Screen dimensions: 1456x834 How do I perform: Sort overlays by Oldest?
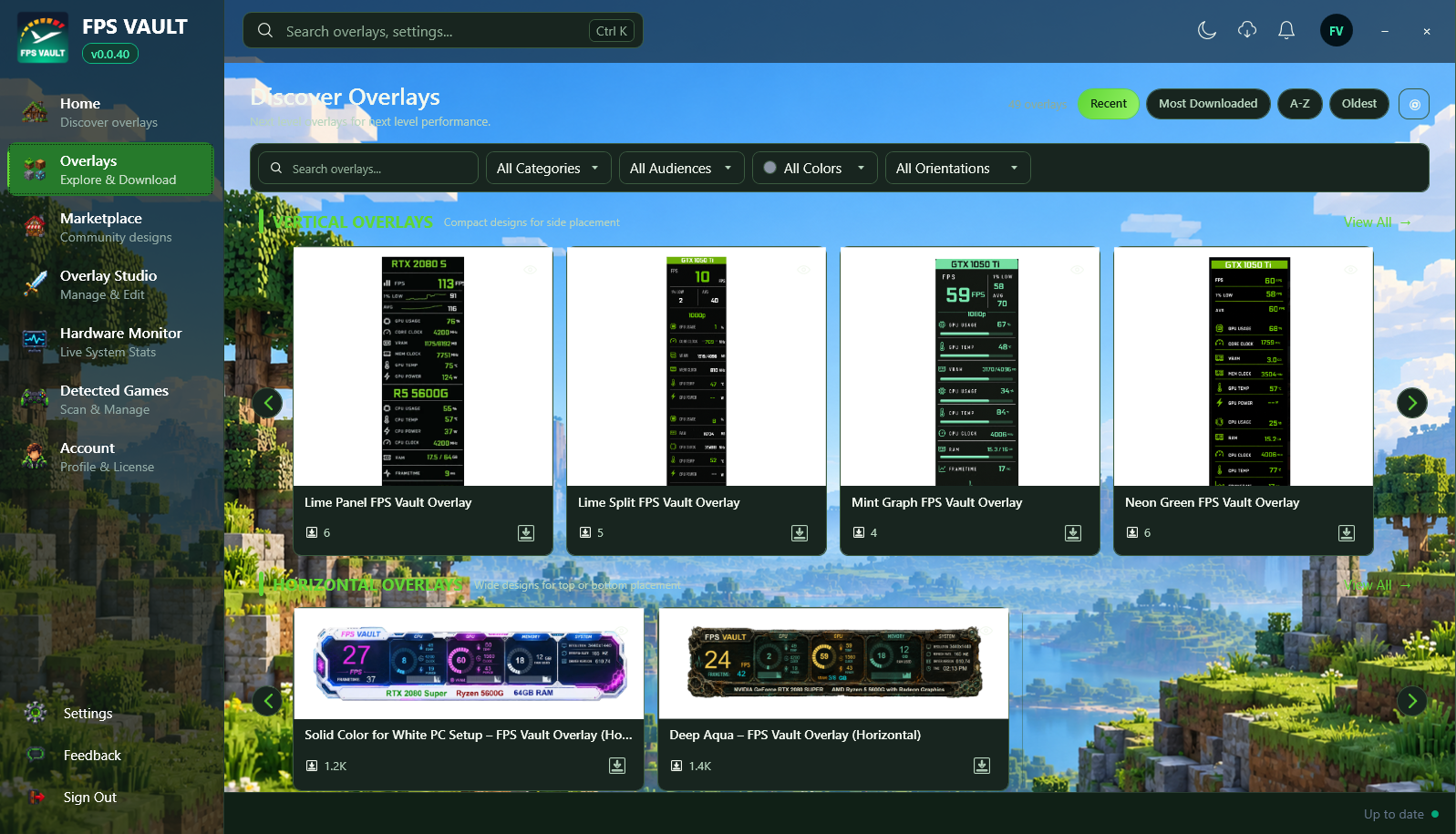pyautogui.click(x=1359, y=104)
